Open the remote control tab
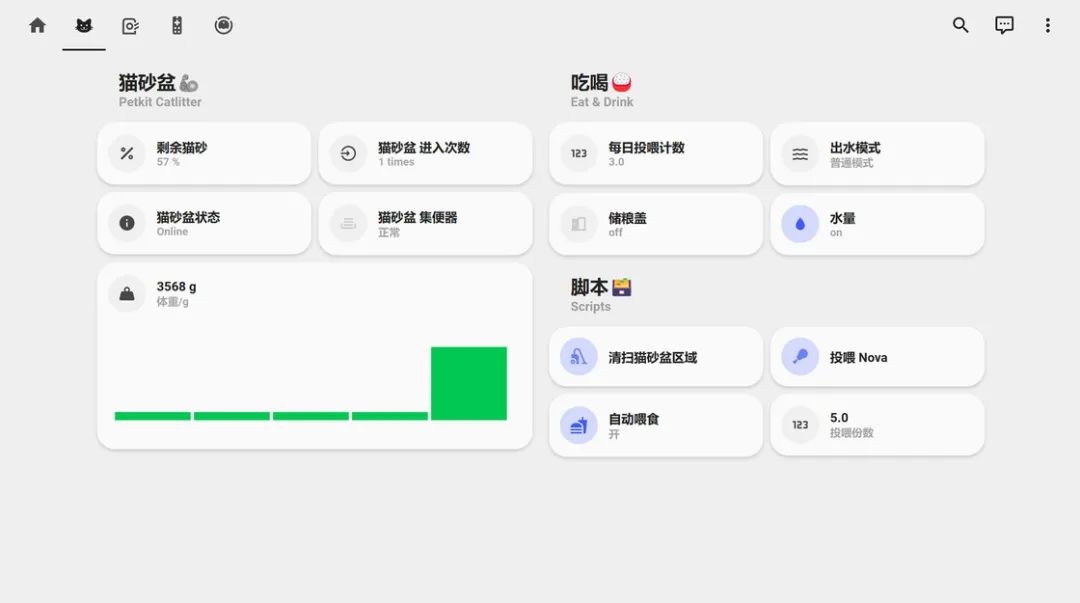1080x603 pixels. pyautogui.click(x=177, y=26)
